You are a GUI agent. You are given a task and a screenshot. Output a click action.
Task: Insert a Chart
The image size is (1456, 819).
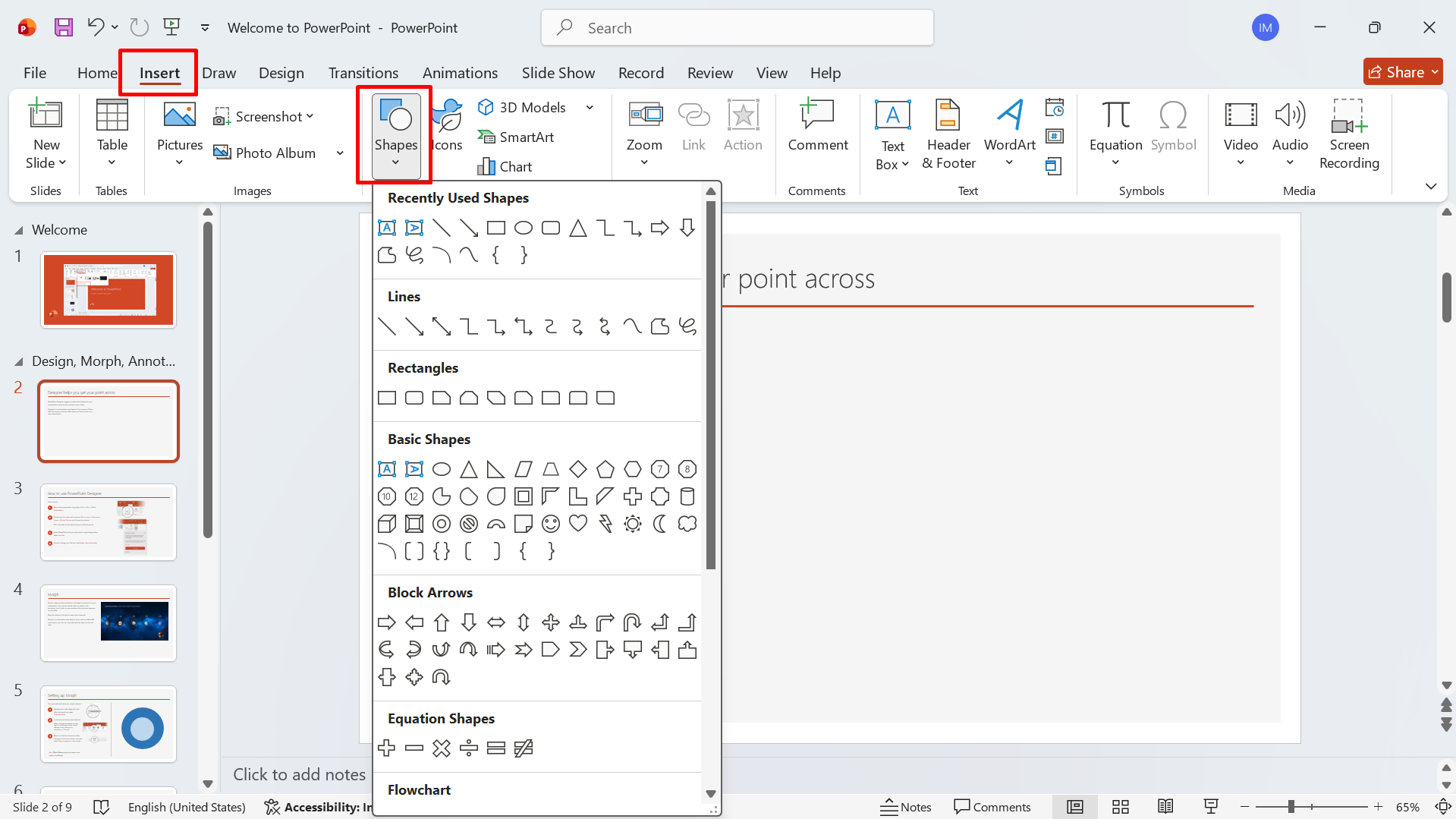505,166
